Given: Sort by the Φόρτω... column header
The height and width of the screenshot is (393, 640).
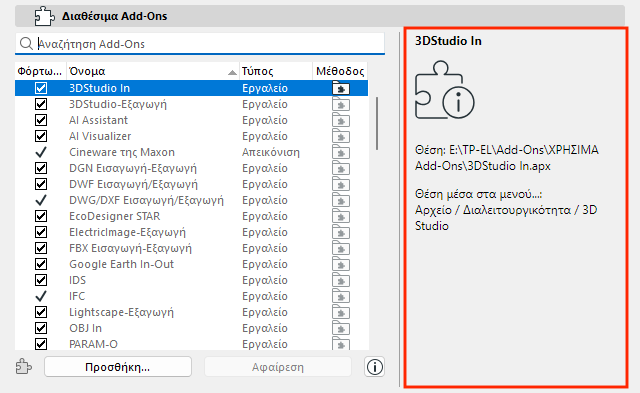Looking at the screenshot, I should click(x=40, y=71).
